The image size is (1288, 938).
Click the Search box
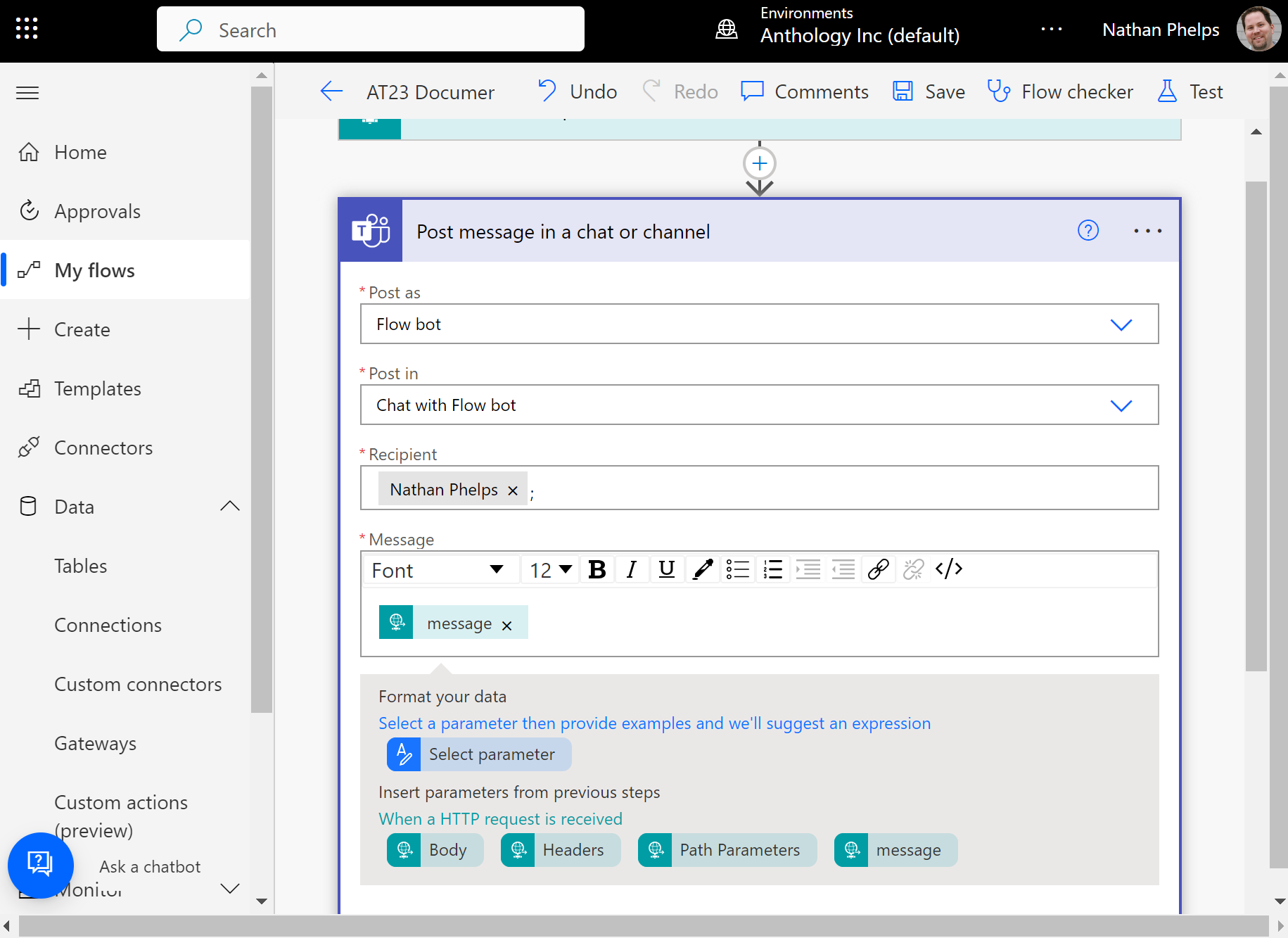(371, 30)
